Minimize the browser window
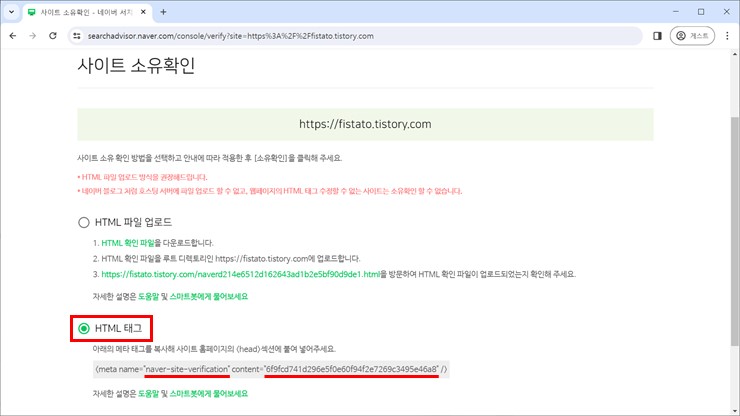The width and height of the screenshot is (740, 416). coord(676,12)
